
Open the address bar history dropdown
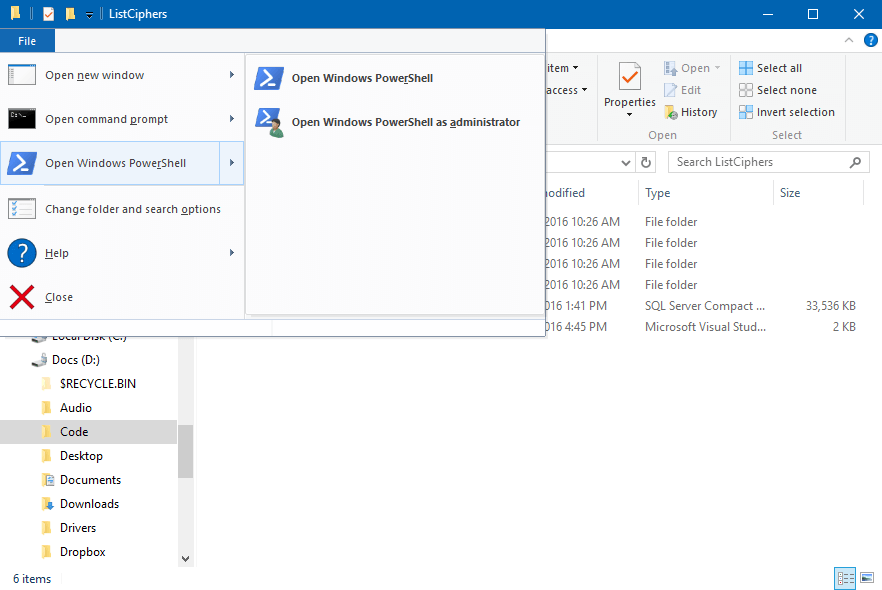tap(626, 163)
